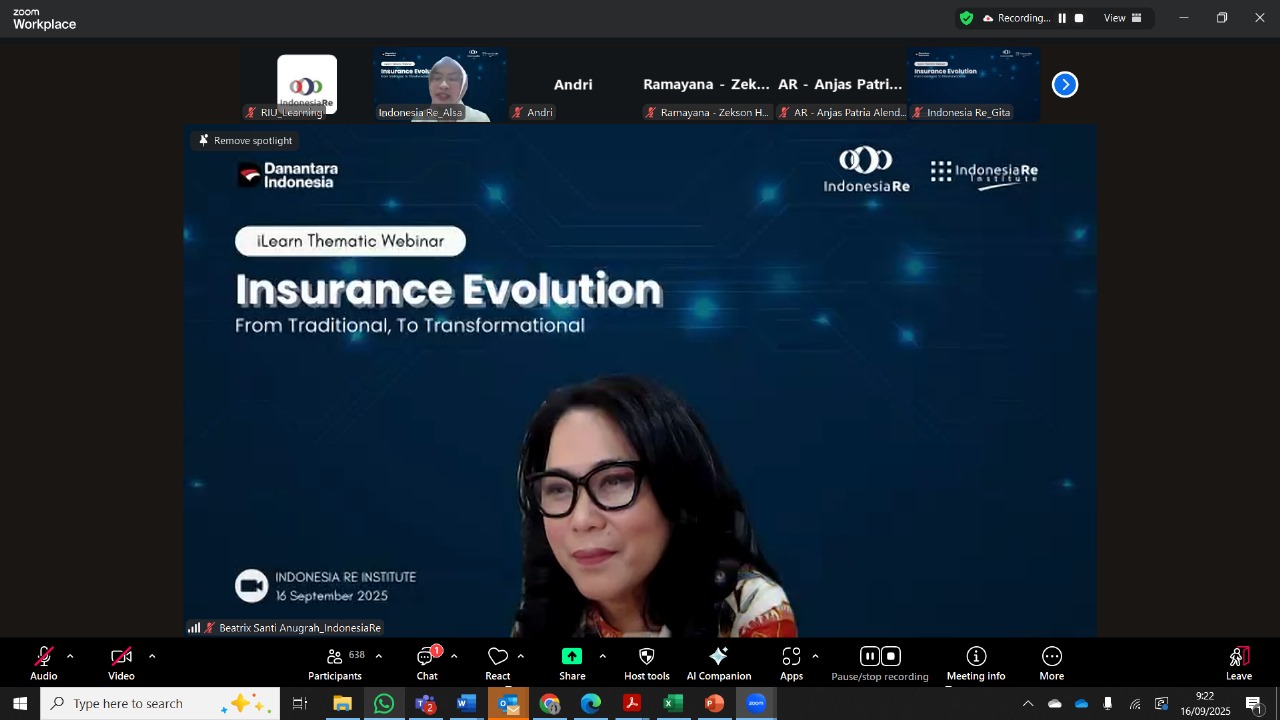Open the More menu
Screen dimensions: 1280x720
point(1052,662)
